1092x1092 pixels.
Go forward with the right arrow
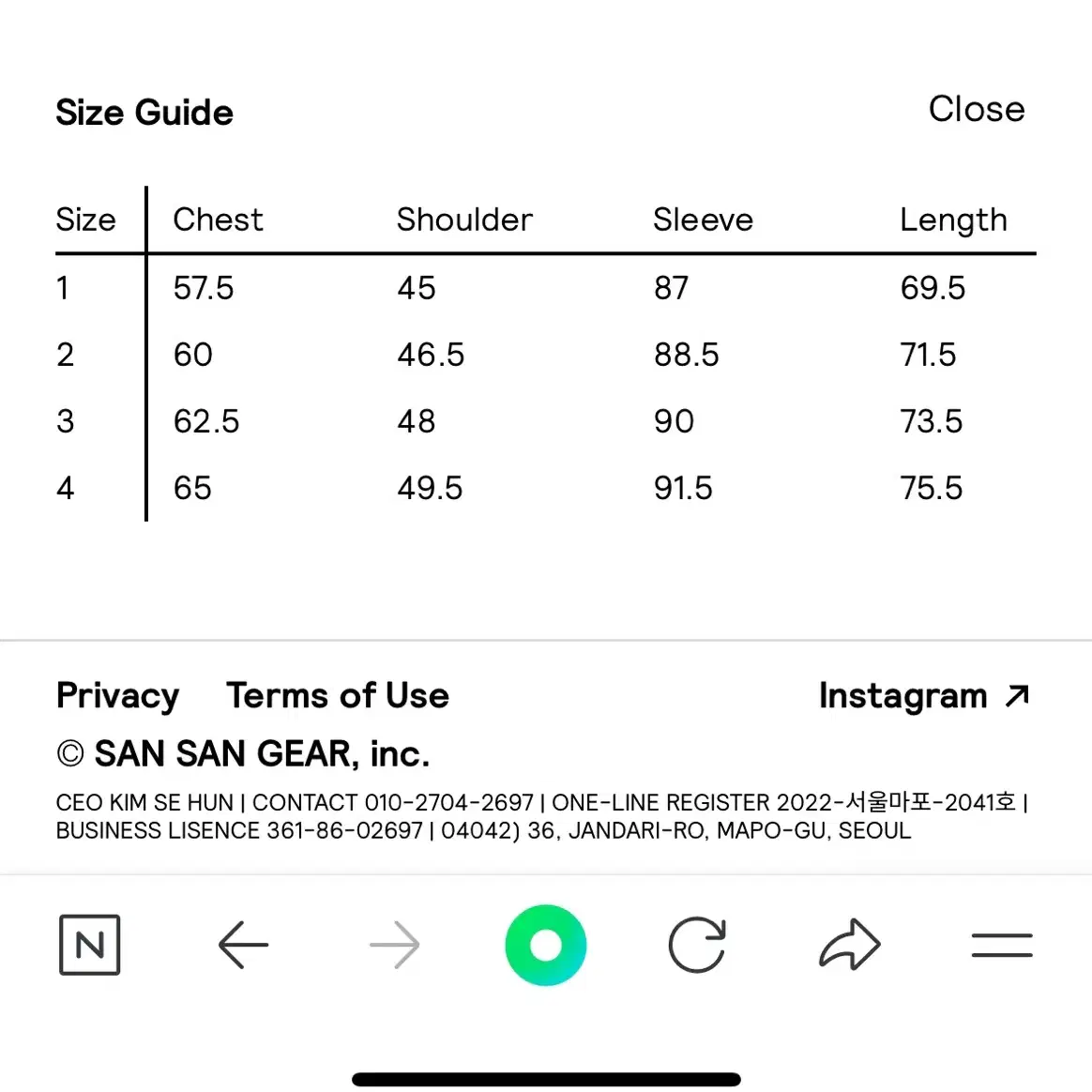pyautogui.click(x=395, y=945)
